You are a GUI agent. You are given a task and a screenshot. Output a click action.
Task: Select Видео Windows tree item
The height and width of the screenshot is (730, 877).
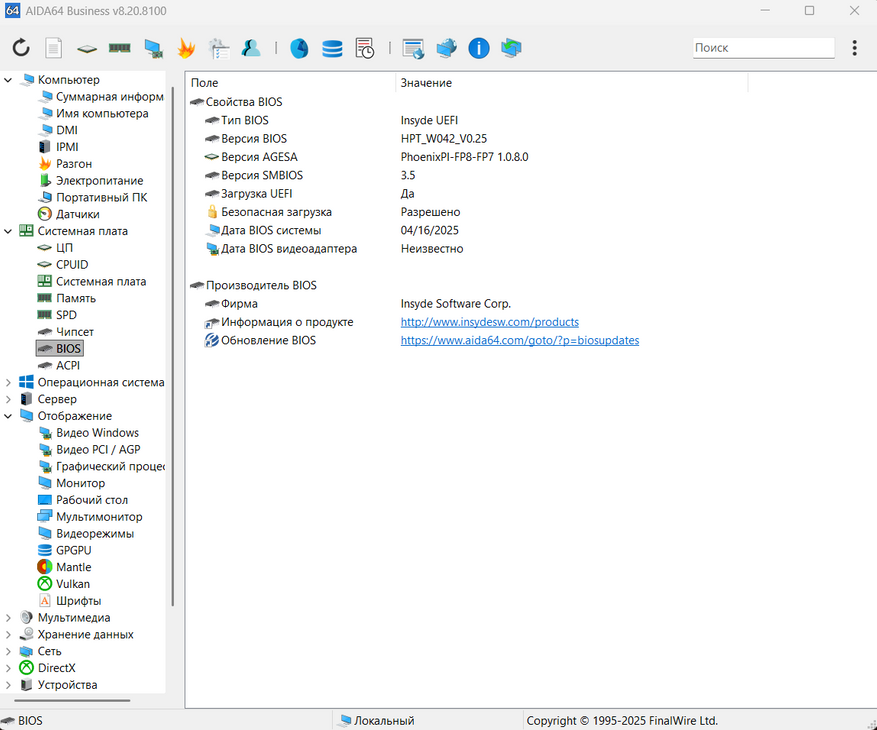(x=88, y=433)
